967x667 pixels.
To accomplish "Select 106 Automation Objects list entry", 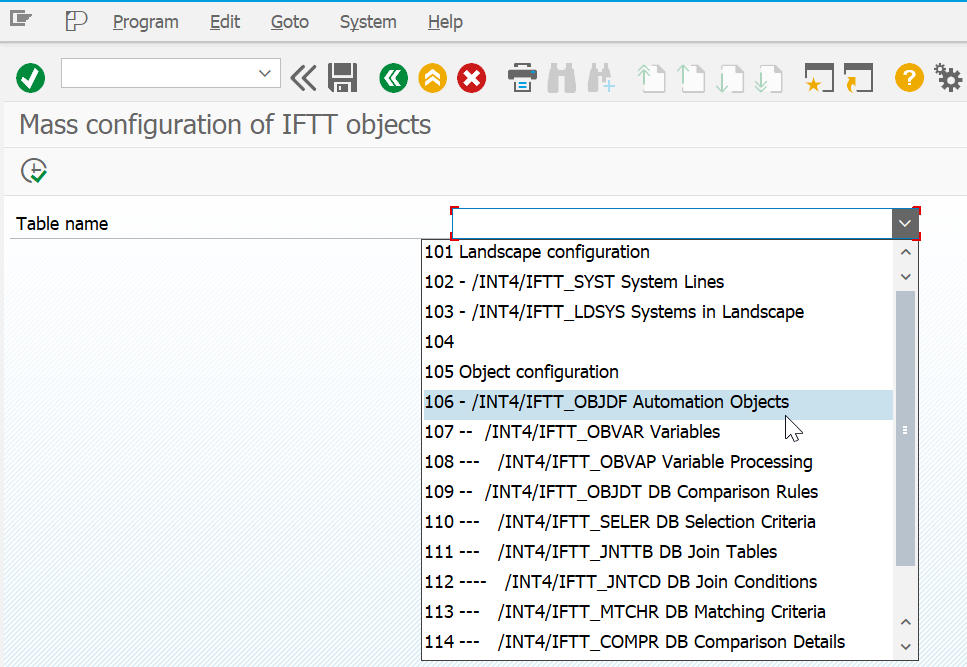I will click(x=606, y=402).
